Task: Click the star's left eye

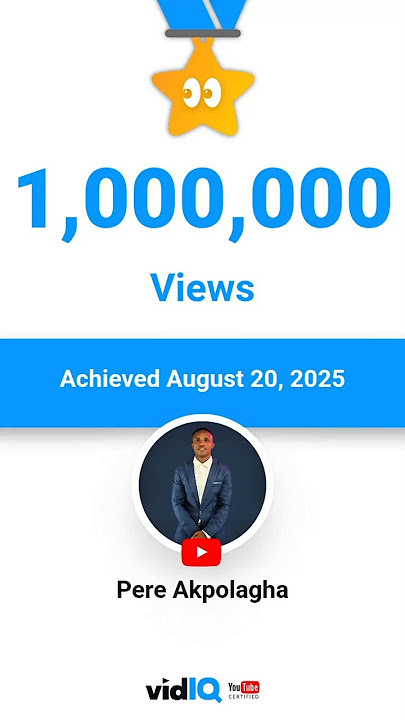Action: click(x=189, y=93)
